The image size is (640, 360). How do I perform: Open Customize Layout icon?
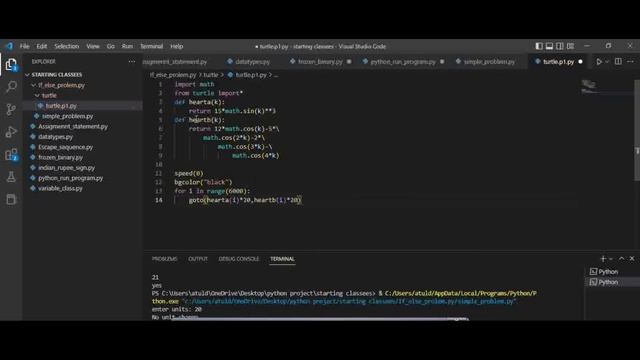coord(570,46)
